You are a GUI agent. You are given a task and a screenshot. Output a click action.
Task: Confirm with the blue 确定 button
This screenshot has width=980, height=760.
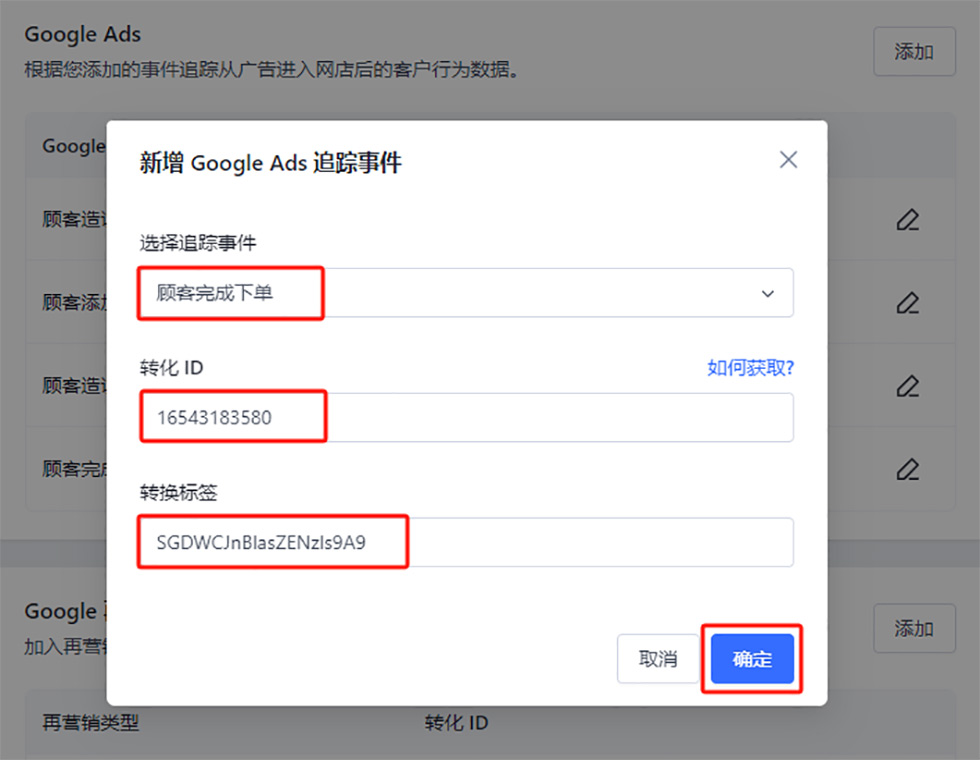click(x=752, y=659)
